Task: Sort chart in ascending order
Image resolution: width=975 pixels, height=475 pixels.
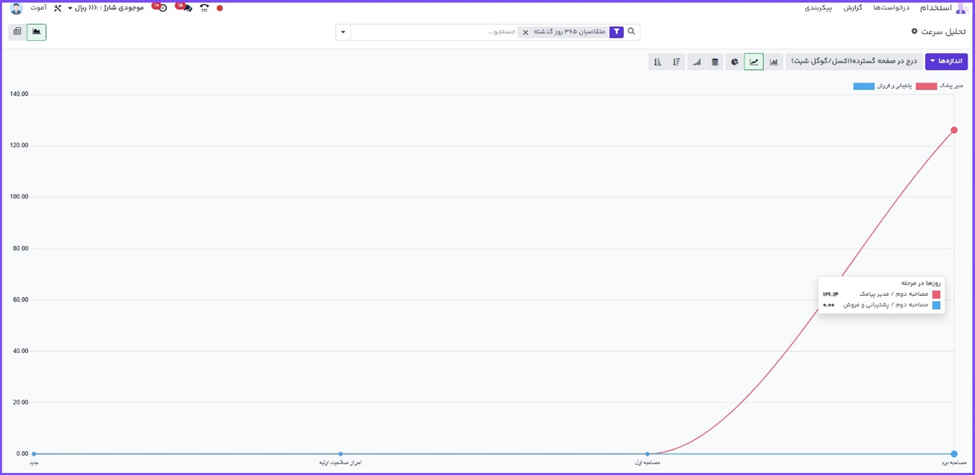Action: [x=657, y=62]
